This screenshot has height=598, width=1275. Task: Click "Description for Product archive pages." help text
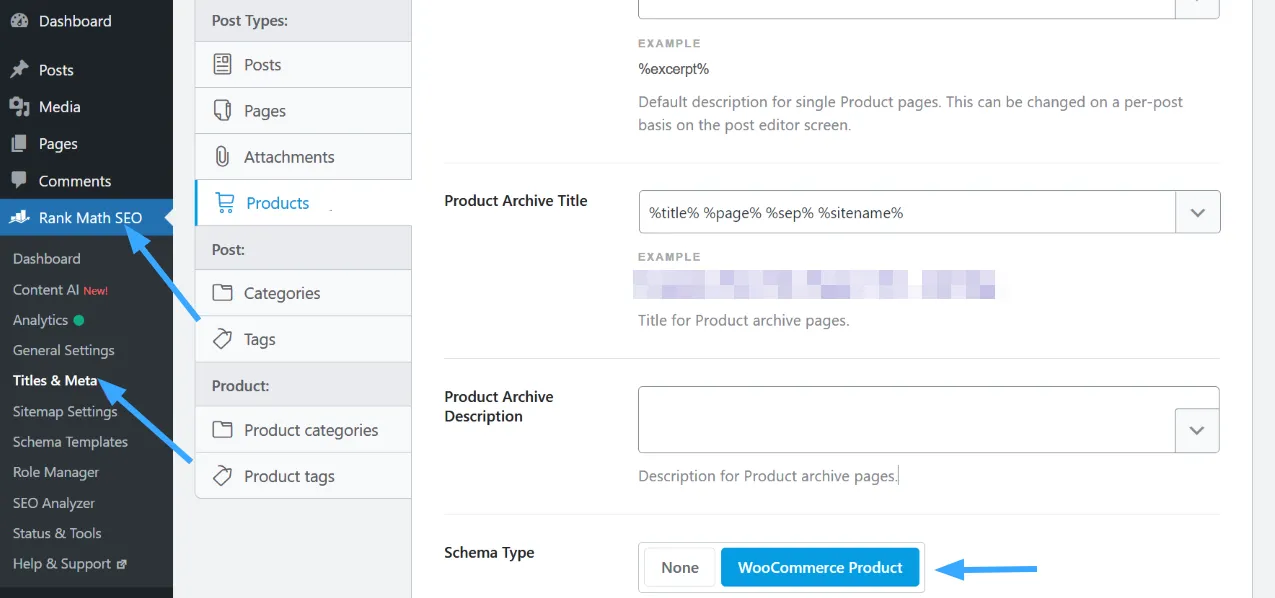point(768,476)
